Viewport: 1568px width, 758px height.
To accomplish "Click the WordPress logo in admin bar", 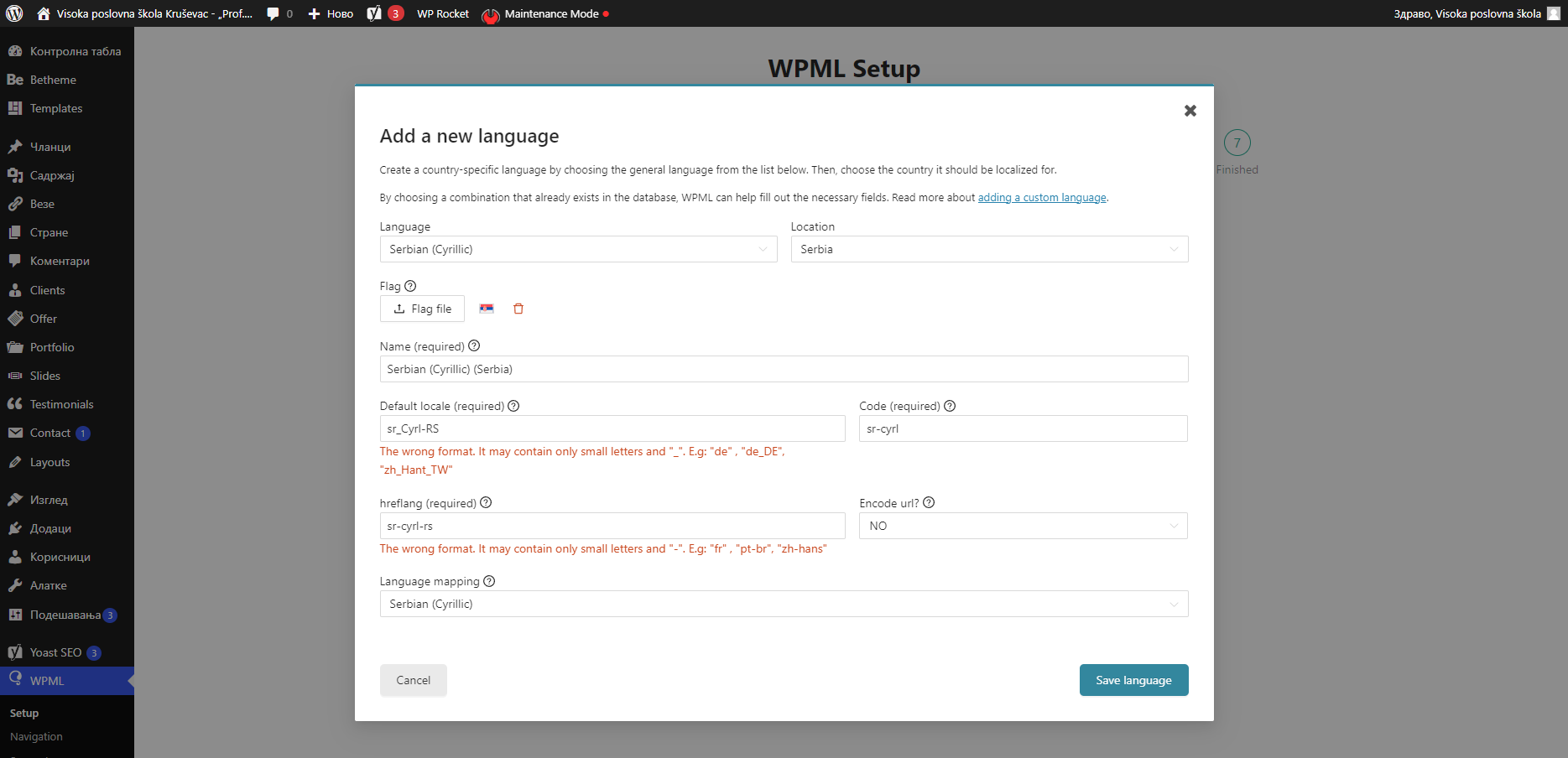I will 14,13.
